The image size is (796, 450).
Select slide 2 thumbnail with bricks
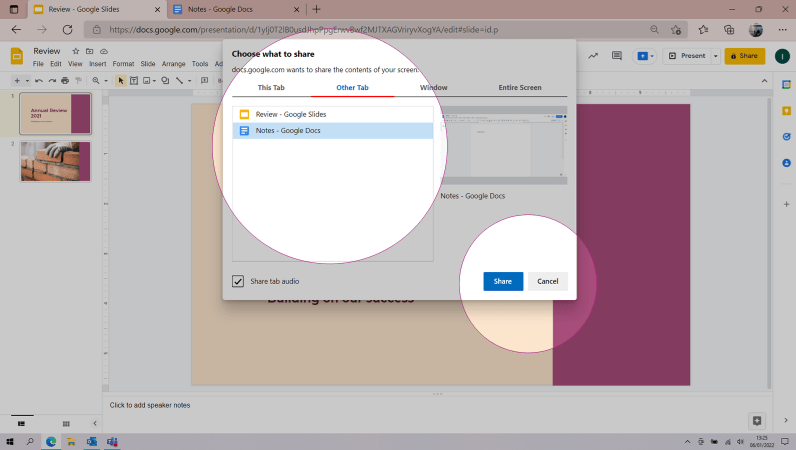coord(55,162)
